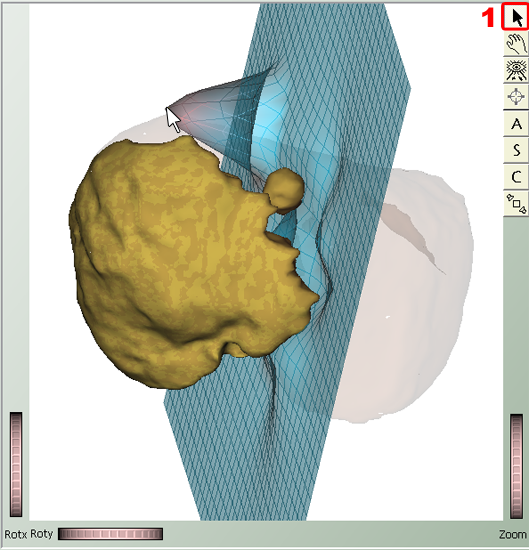Click the Zoom label
The image size is (529, 550).
(513, 535)
